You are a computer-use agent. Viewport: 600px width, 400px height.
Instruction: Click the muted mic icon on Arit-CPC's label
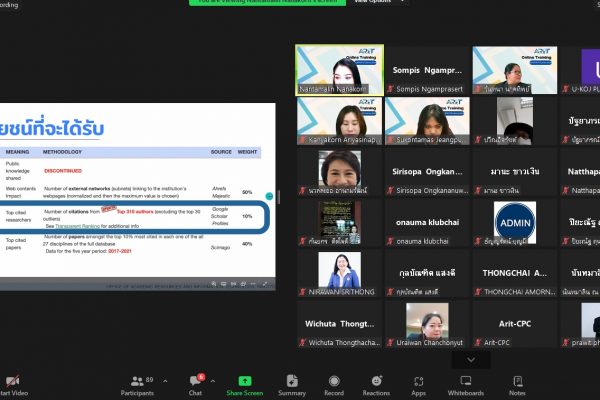(478, 343)
